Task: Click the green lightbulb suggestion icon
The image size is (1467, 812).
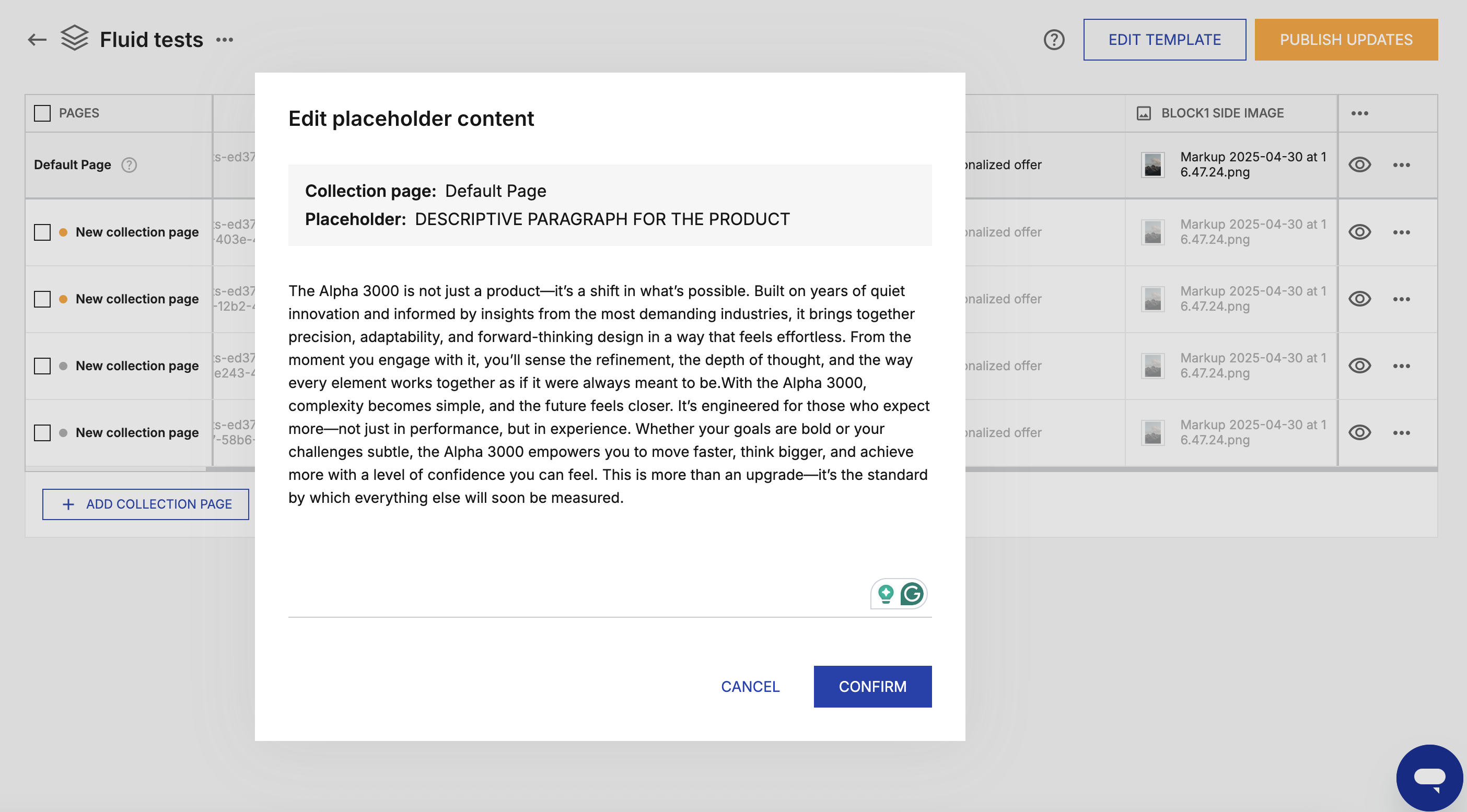Action: (x=886, y=594)
